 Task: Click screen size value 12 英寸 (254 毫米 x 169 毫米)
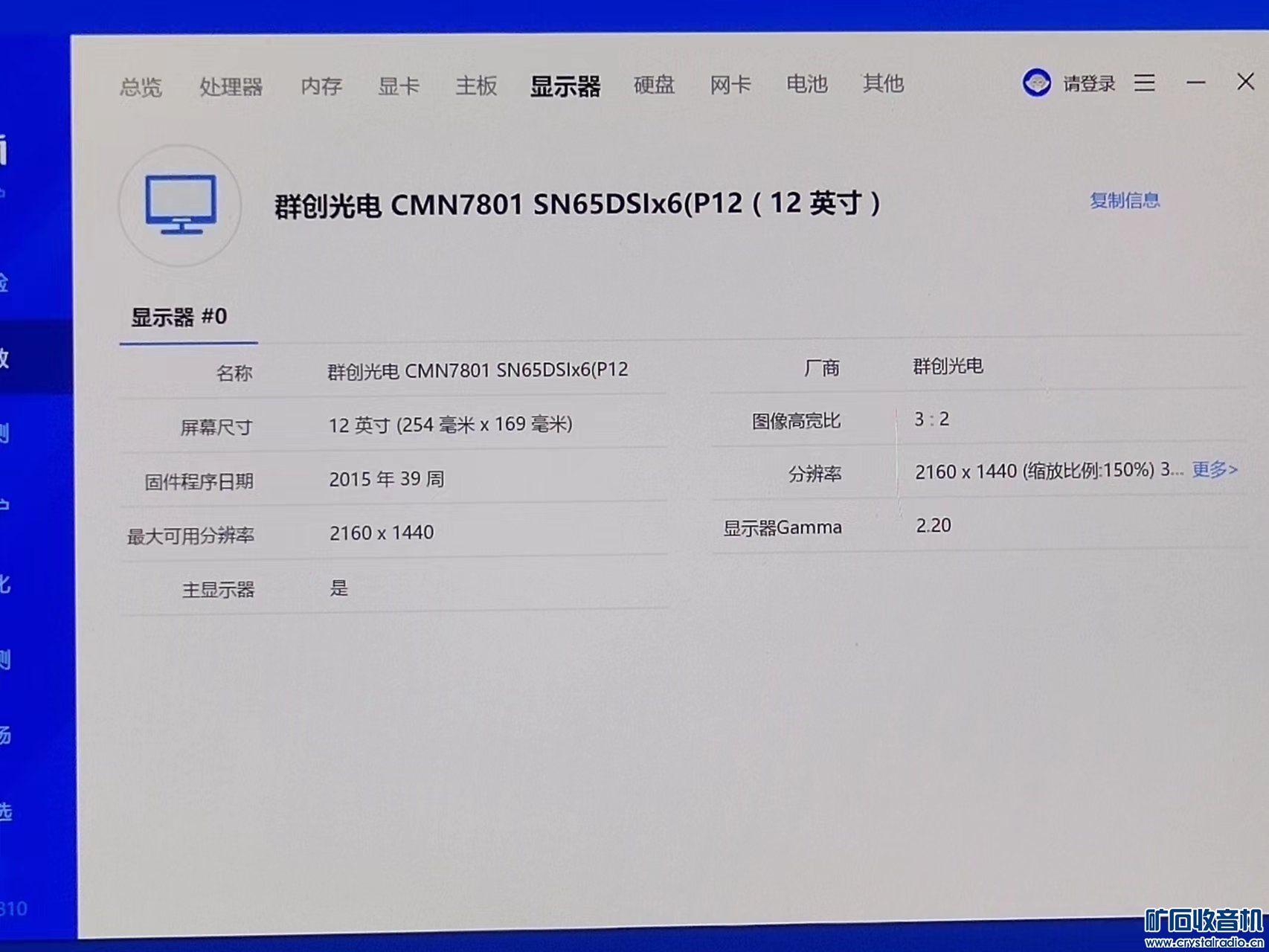pos(451,424)
